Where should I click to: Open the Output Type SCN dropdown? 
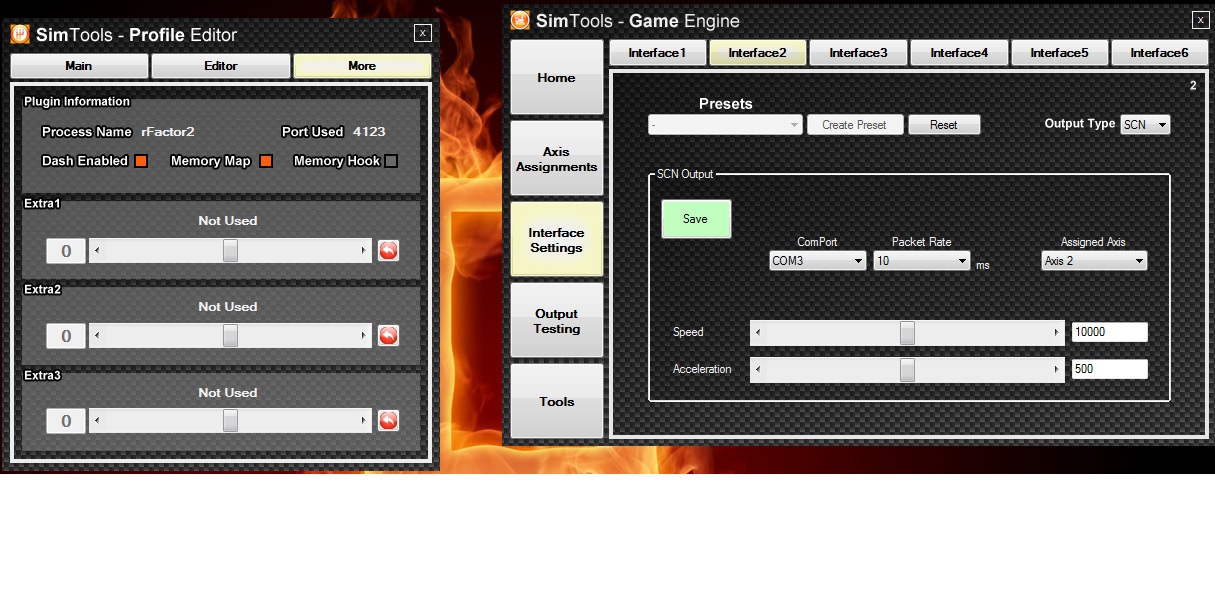tap(1146, 125)
